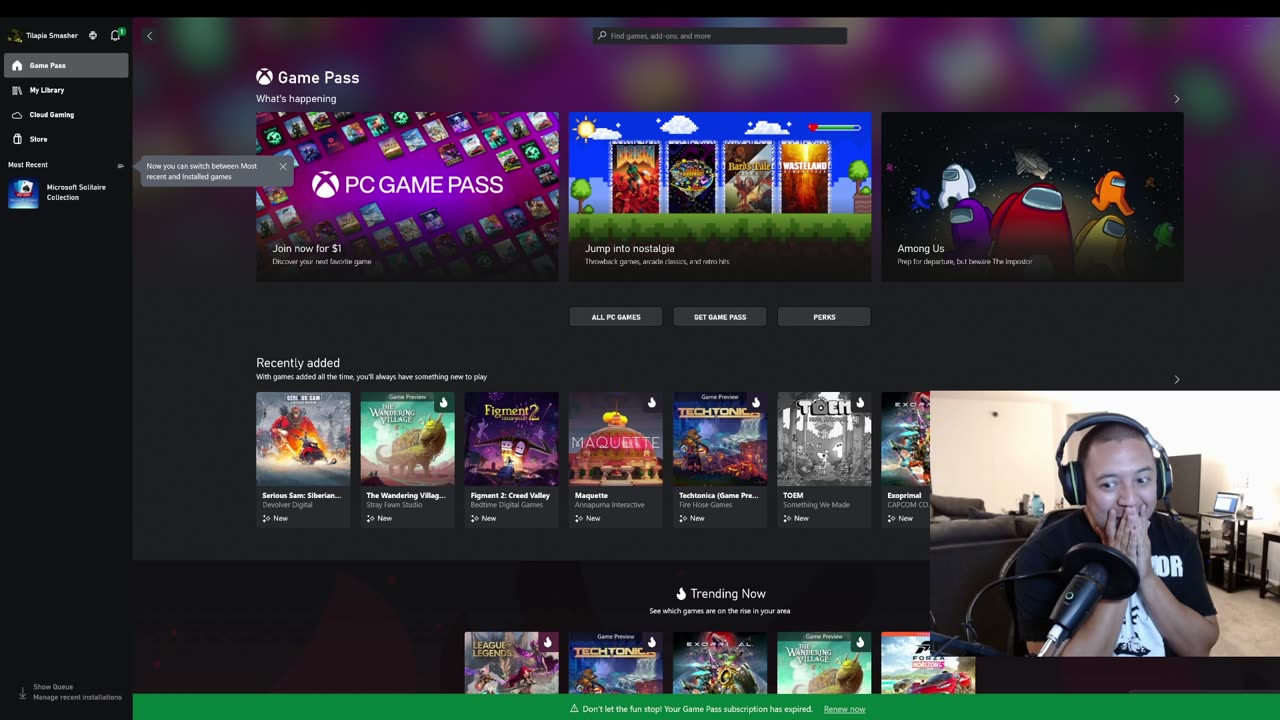Open the TOEM game card
Screen dimensions: 1280x720
tap(824, 459)
